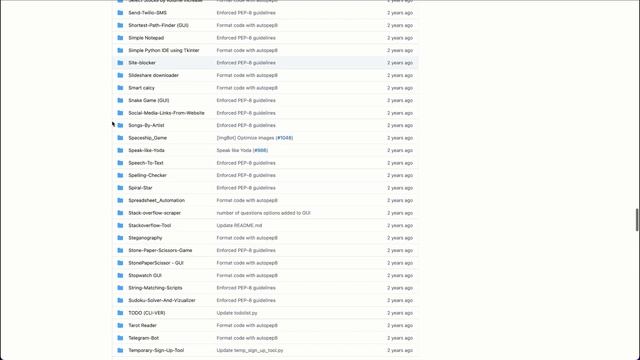This screenshot has height=360, width=640.
Task: Open Social-Media-Links-From-Website folder name
Action: click(x=166, y=113)
